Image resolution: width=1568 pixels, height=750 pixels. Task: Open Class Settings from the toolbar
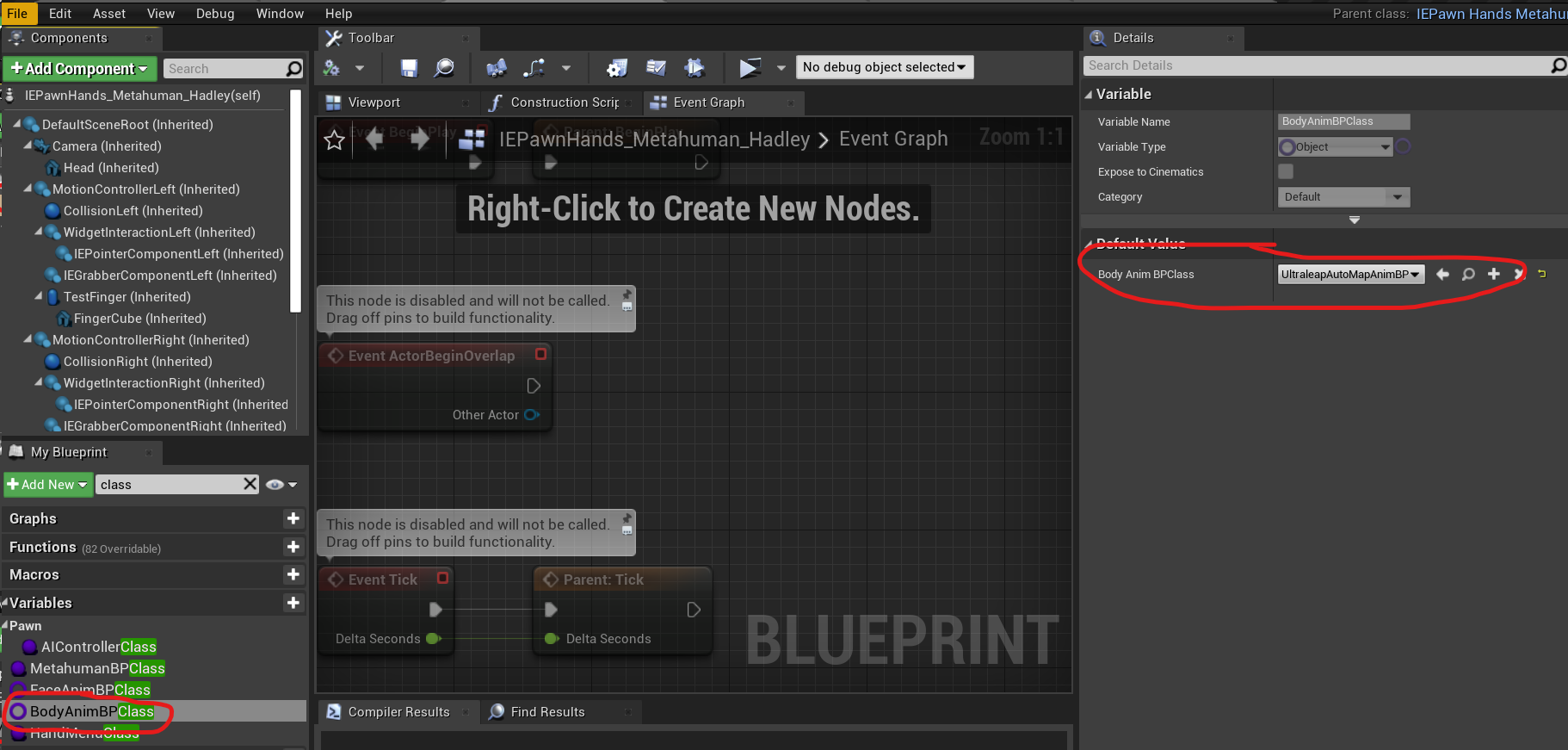[x=617, y=67]
